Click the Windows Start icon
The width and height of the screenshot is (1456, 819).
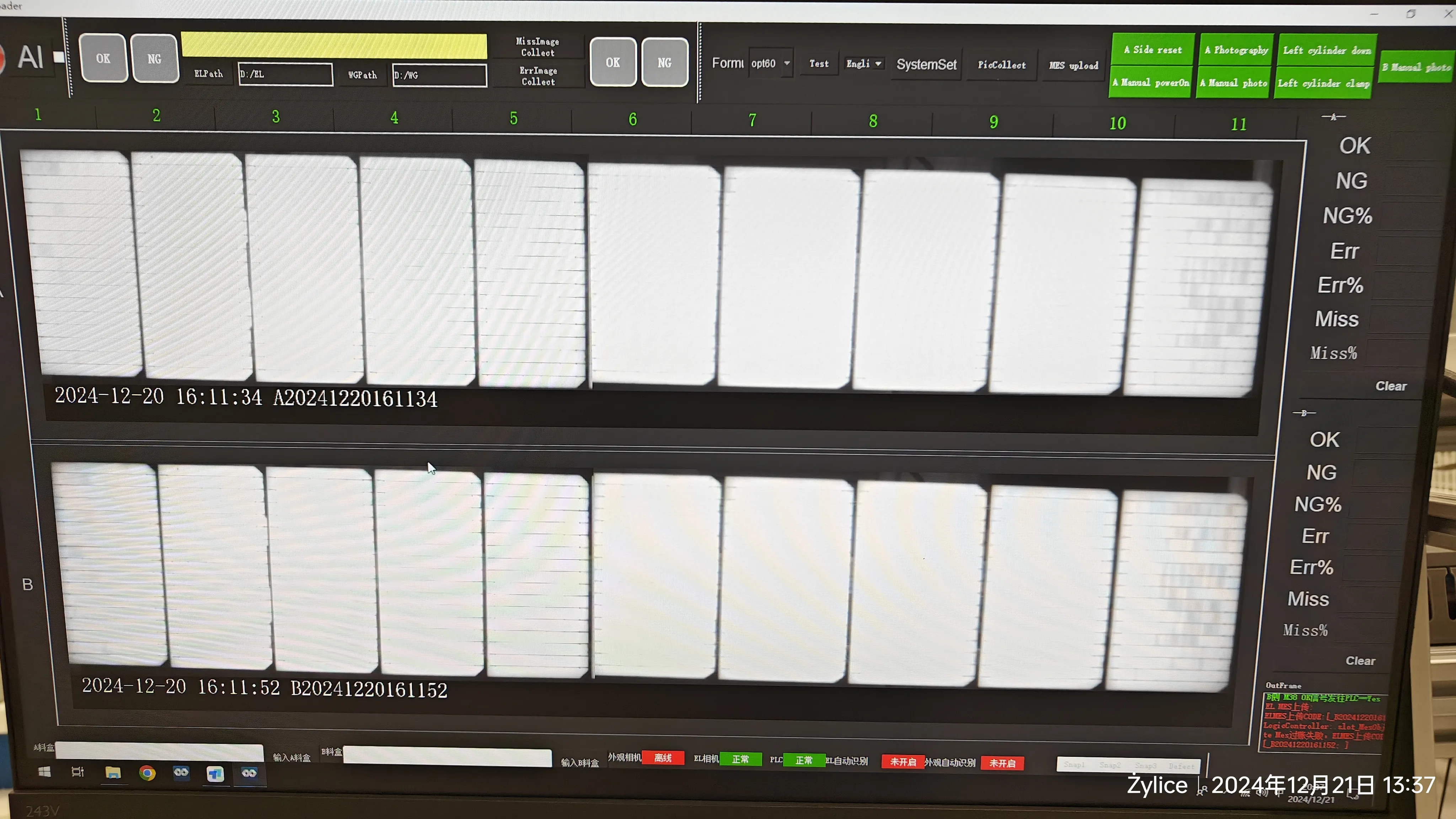pos(44,771)
